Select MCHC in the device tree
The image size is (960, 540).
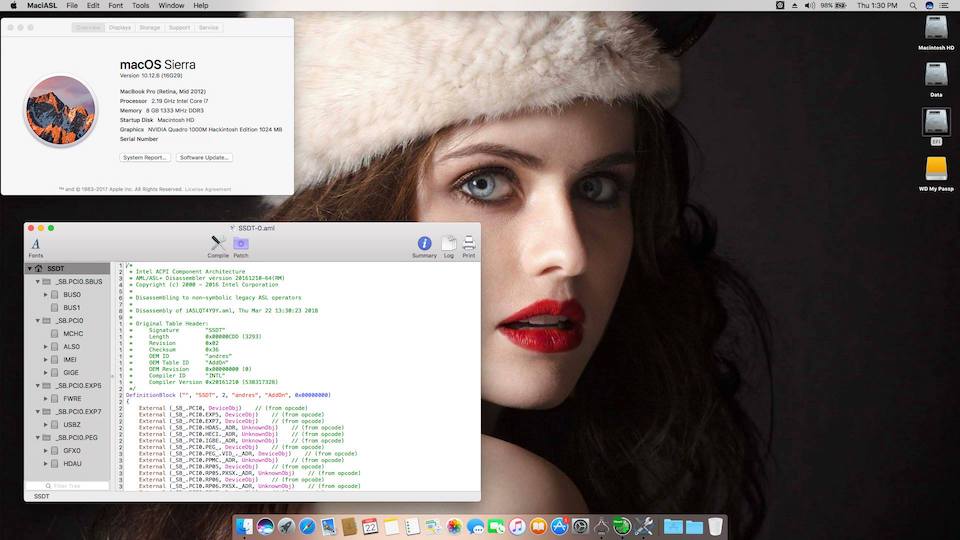pyautogui.click(x=73, y=333)
